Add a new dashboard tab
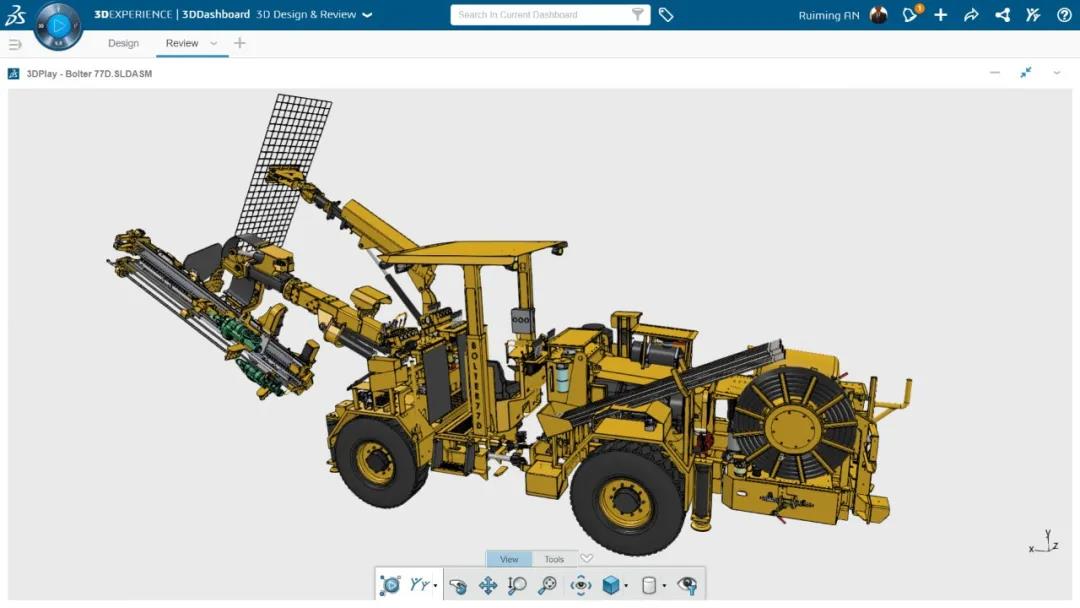Image resolution: width=1080 pixels, height=608 pixels. pyautogui.click(x=240, y=43)
